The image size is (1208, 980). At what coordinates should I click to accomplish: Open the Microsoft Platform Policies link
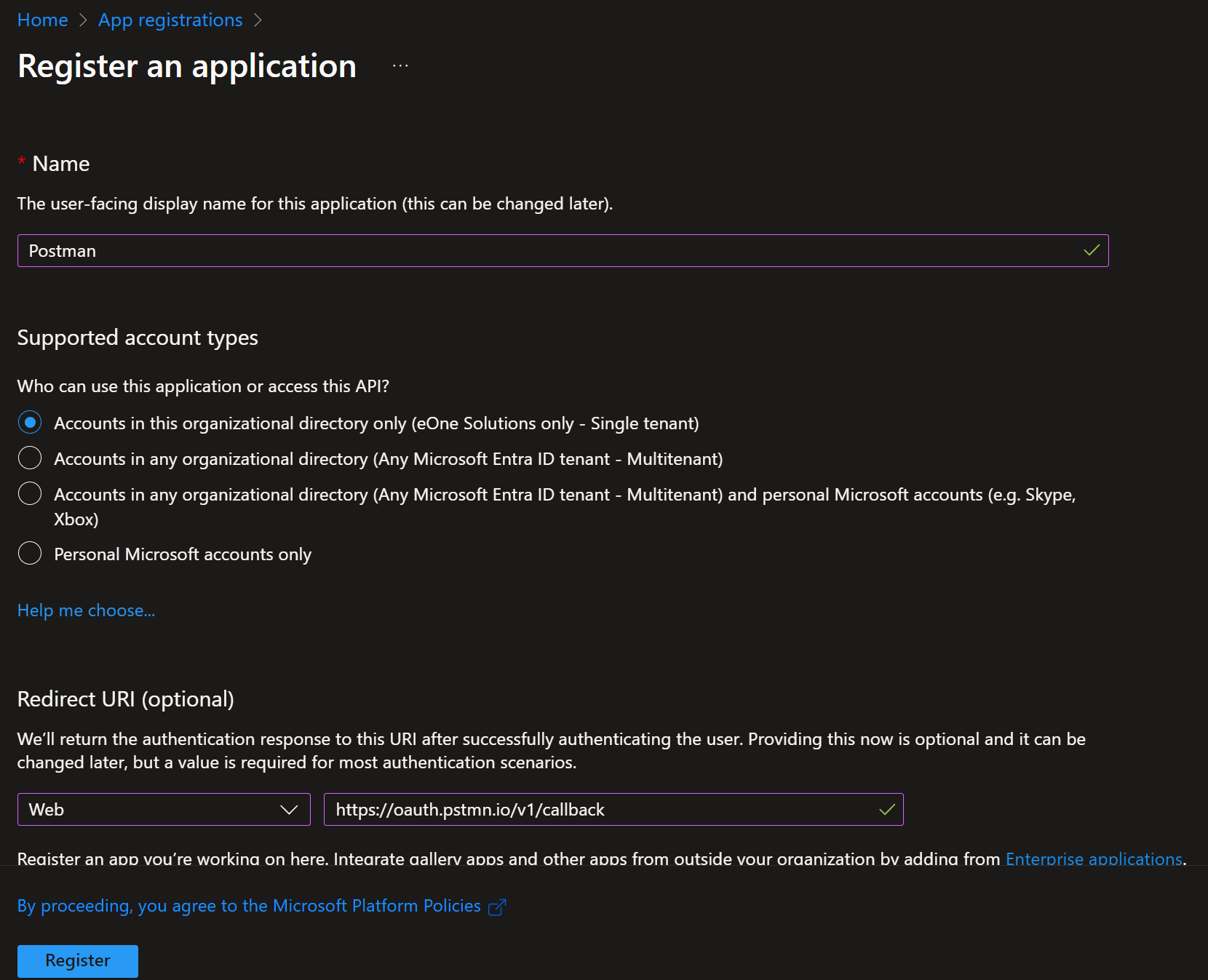(249, 906)
